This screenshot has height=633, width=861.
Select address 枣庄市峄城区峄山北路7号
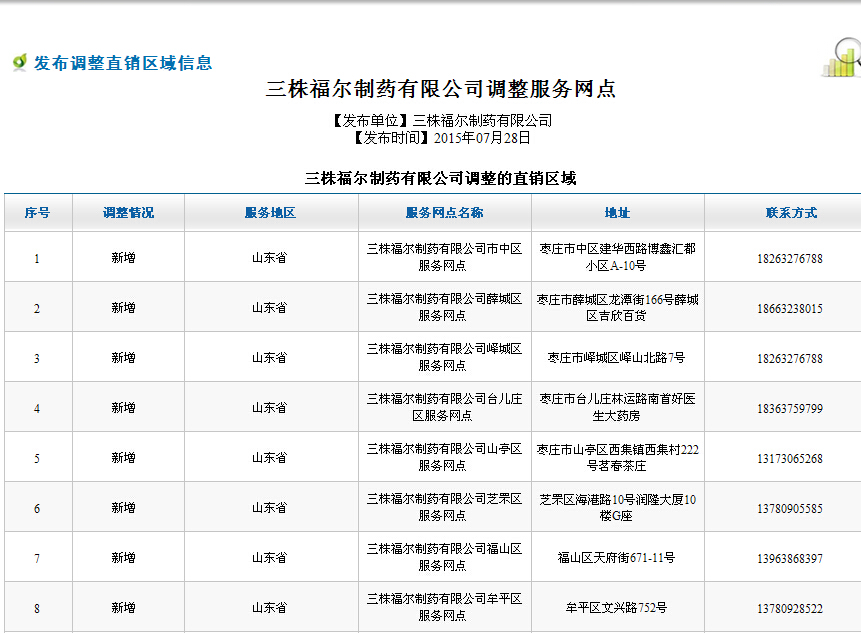pyautogui.click(x=616, y=358)
